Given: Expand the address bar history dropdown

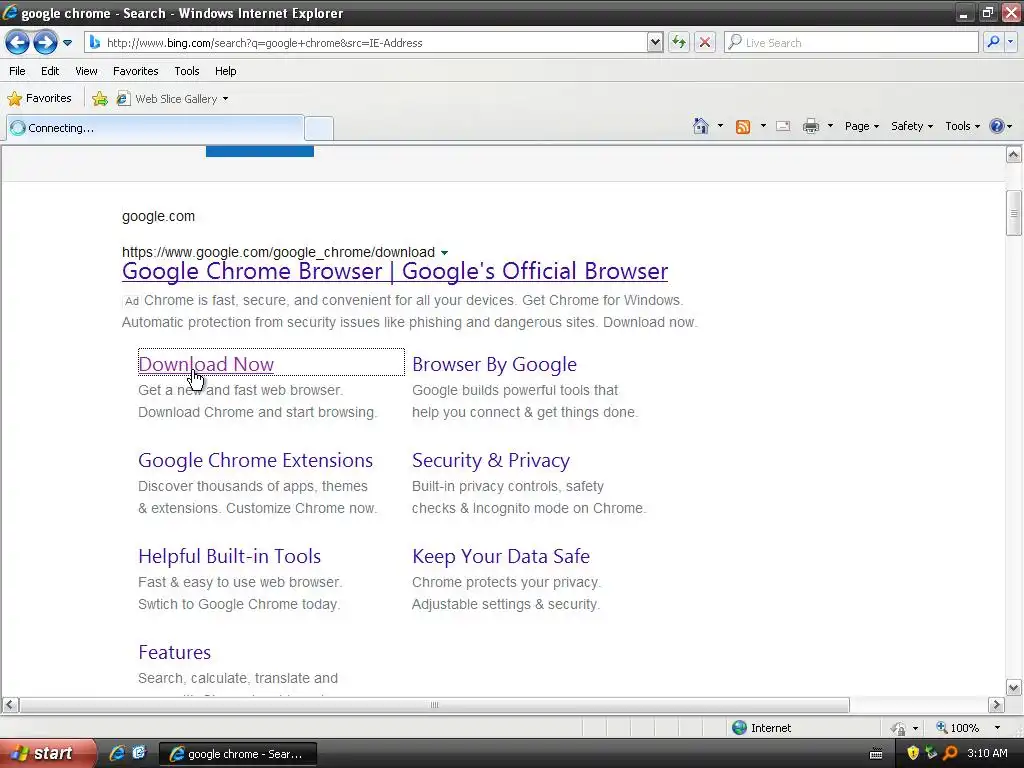Looking at the screenshot, I should (x=654, y=43).
